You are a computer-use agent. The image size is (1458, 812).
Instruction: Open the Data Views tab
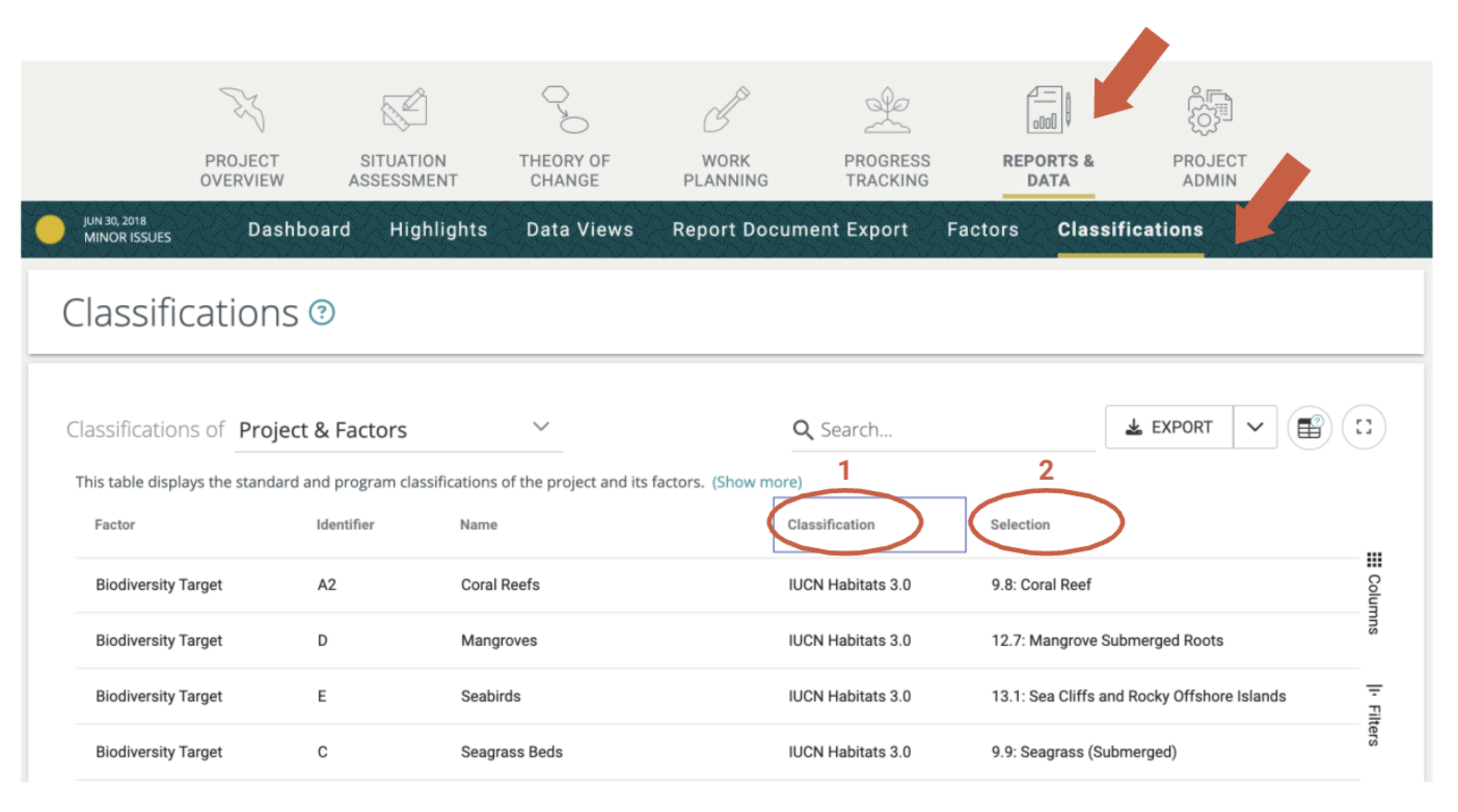coord(579,229)
